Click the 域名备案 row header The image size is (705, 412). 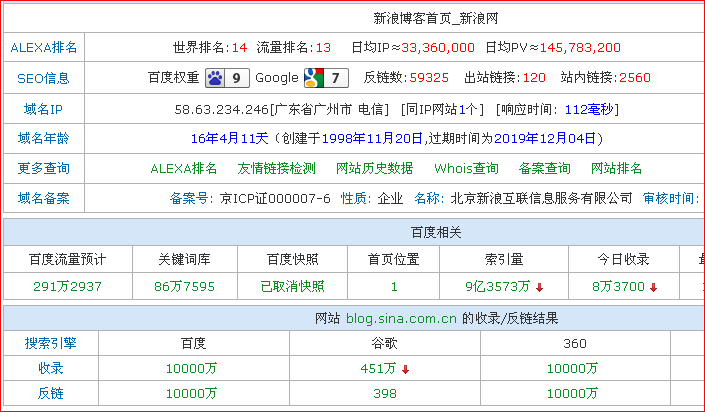pos(44,198)
